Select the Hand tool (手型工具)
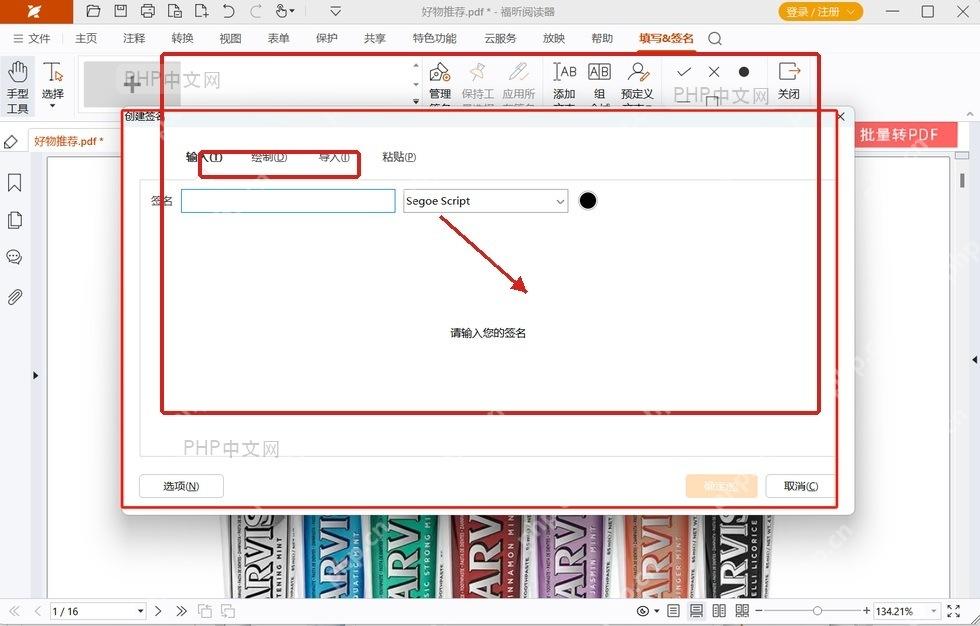This screenshot has width=980, height=626. point(18,87)
